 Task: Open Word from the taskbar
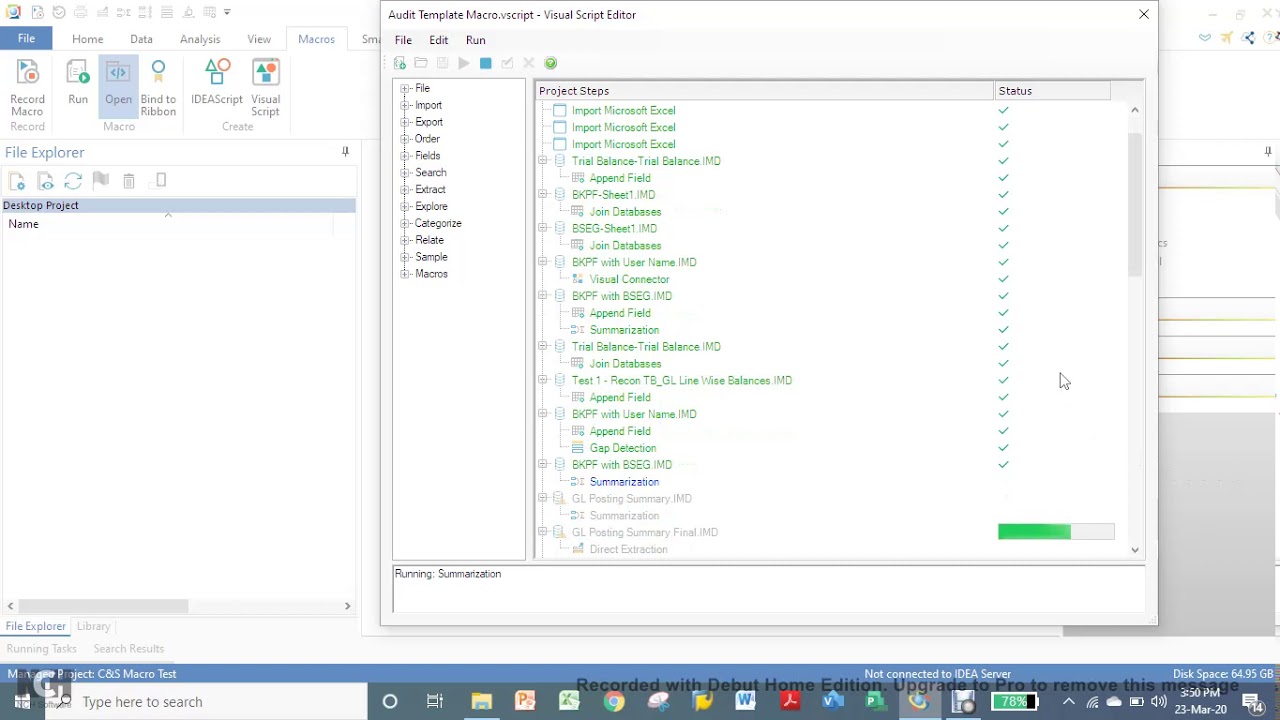pyautogui.click(x=745, y=701)
